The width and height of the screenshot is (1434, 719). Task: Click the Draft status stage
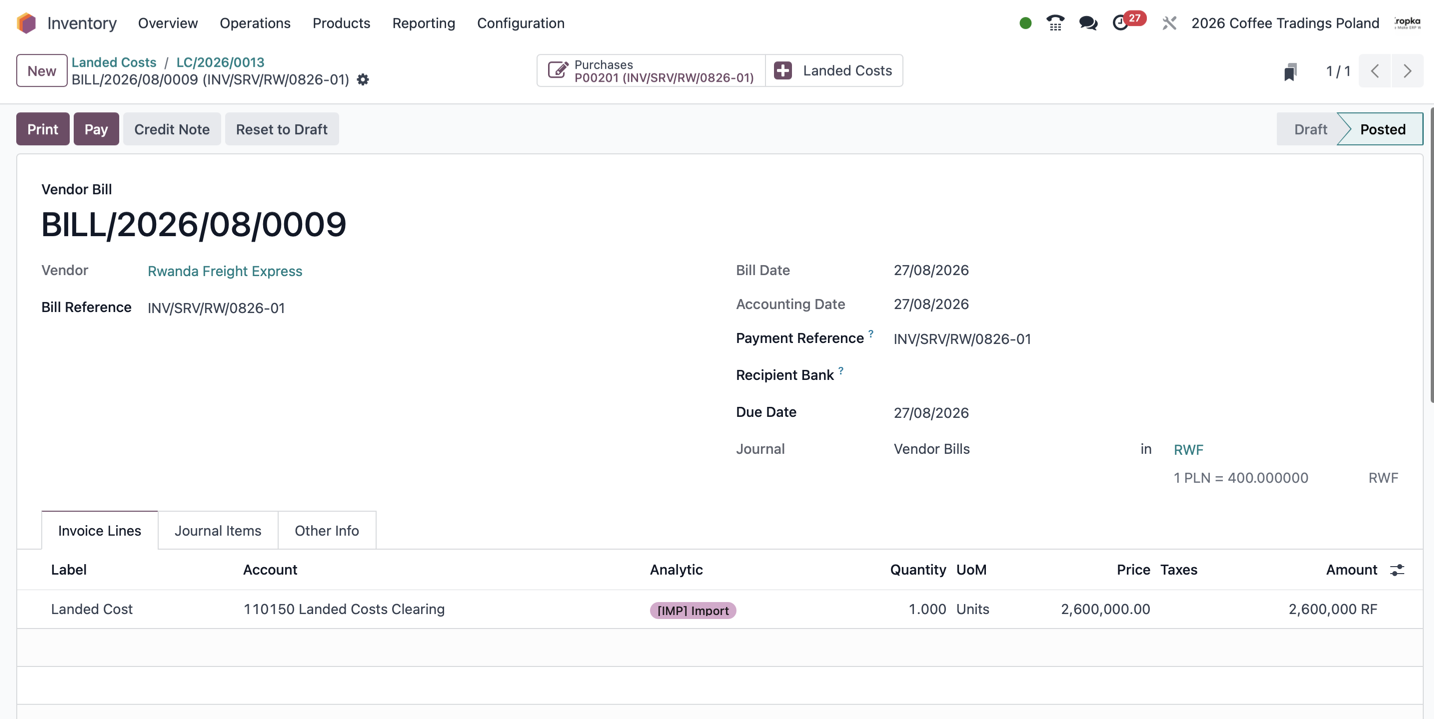point(1309,129)
